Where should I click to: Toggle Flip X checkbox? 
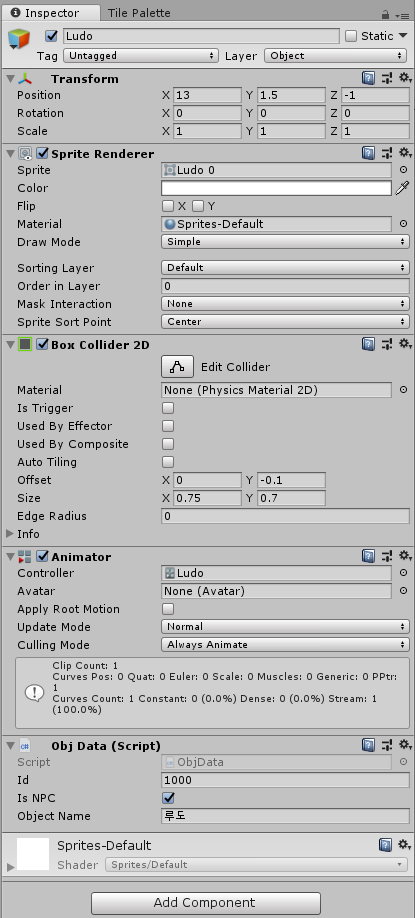click(x=168, y=206)
